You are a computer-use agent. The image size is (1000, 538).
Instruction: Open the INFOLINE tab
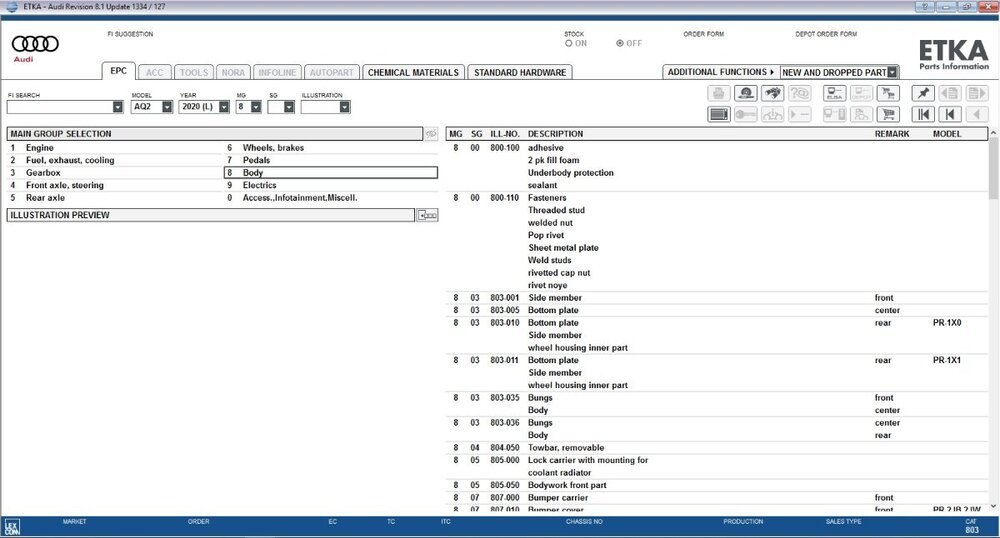coord(277,73)
